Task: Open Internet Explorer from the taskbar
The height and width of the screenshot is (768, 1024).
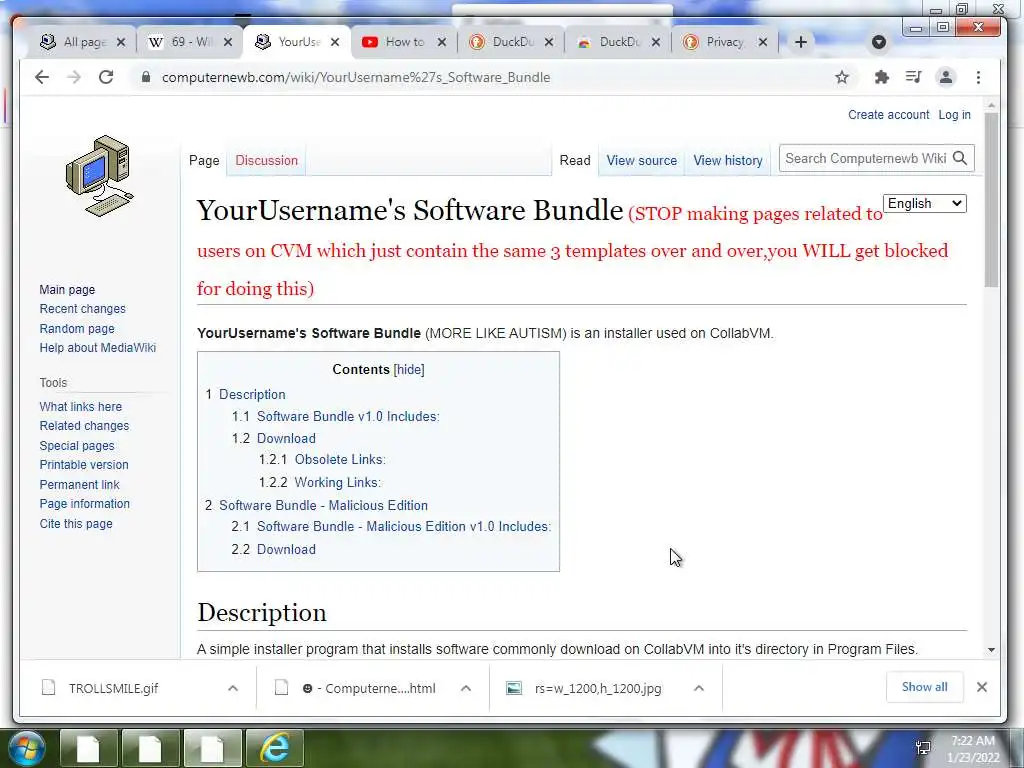Action: point(274,748)
